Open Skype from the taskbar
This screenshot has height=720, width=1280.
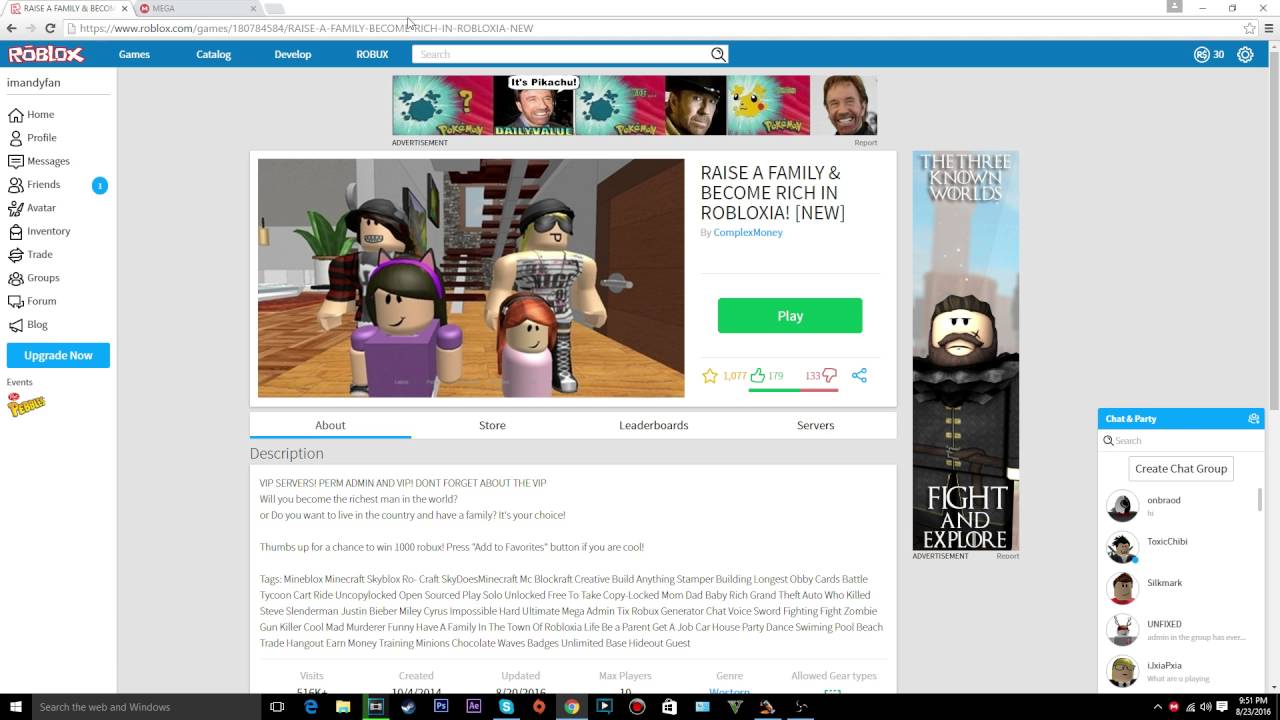506,706
